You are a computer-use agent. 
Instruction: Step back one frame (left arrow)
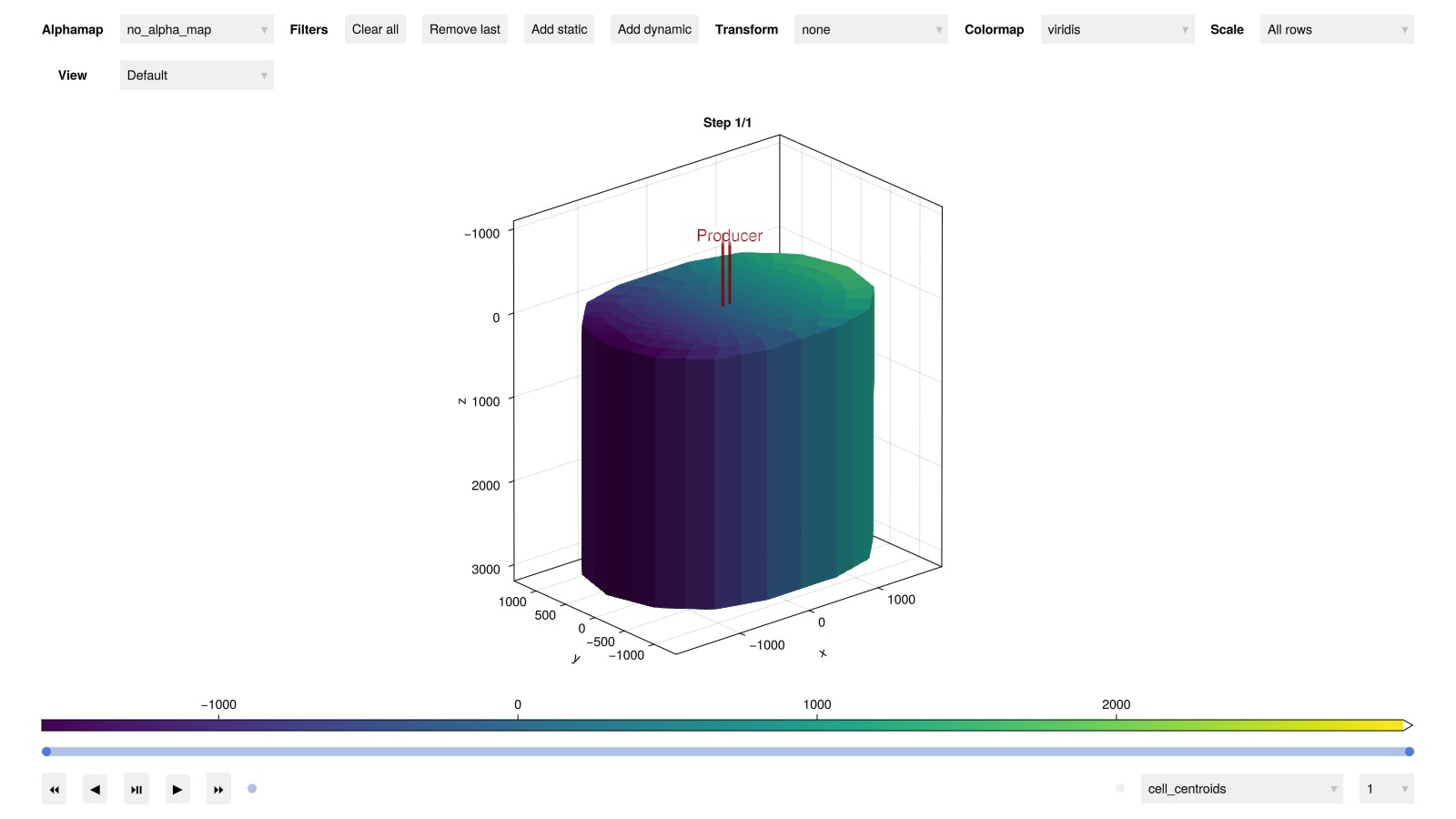click(x=96, y=789)
